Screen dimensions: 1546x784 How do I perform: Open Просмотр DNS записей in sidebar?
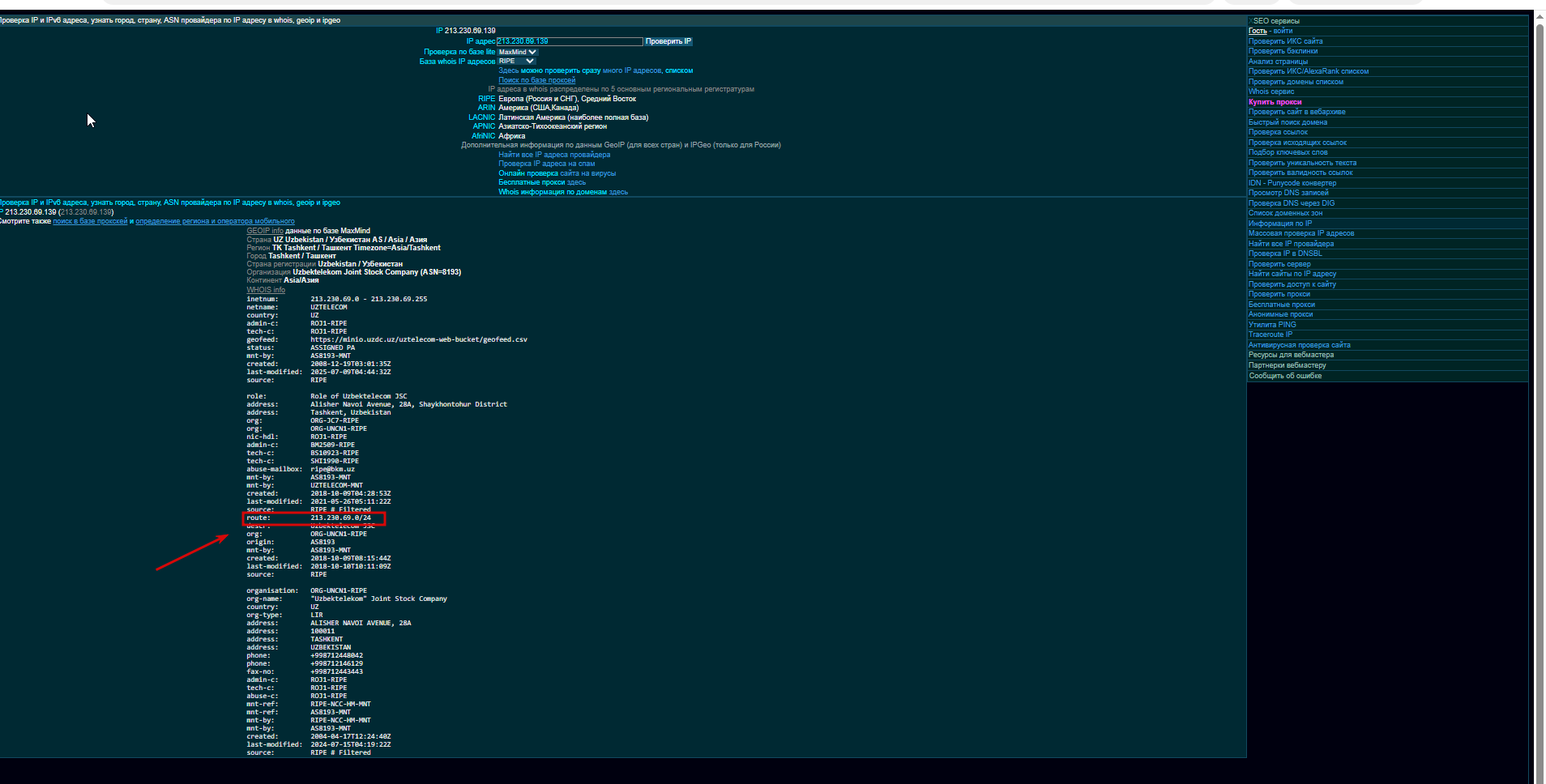pos(1288,193)
